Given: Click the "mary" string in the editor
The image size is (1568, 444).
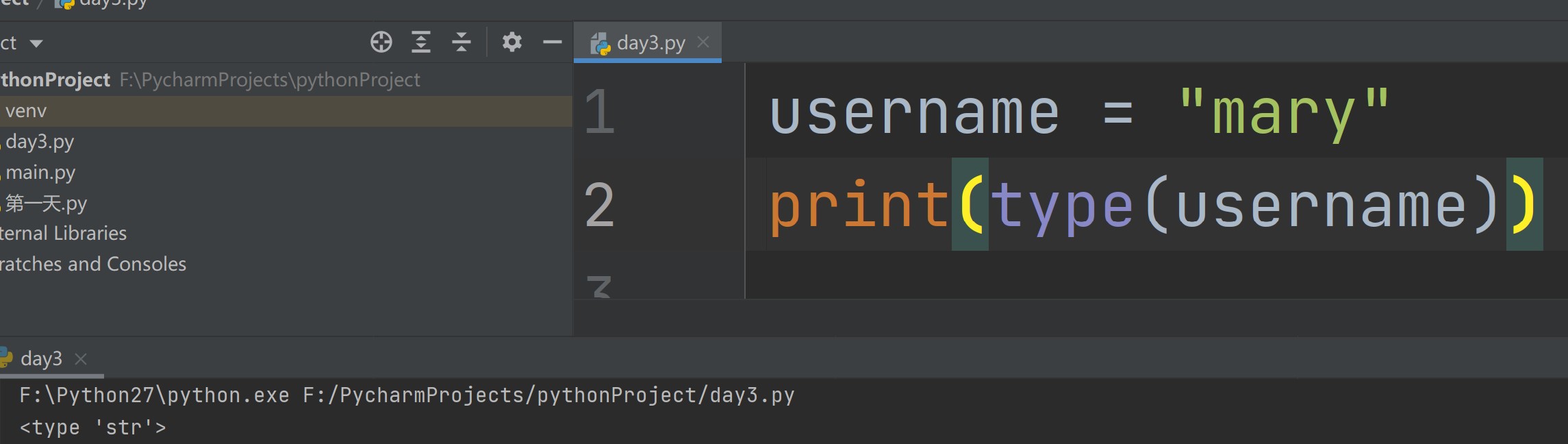Looking at the screenshot, I should [1282, 112].
